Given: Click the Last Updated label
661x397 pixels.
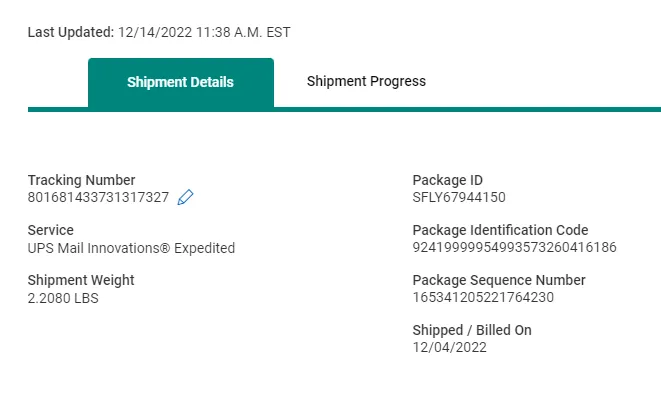Looking at the screenshot, I should pos(71,32).
